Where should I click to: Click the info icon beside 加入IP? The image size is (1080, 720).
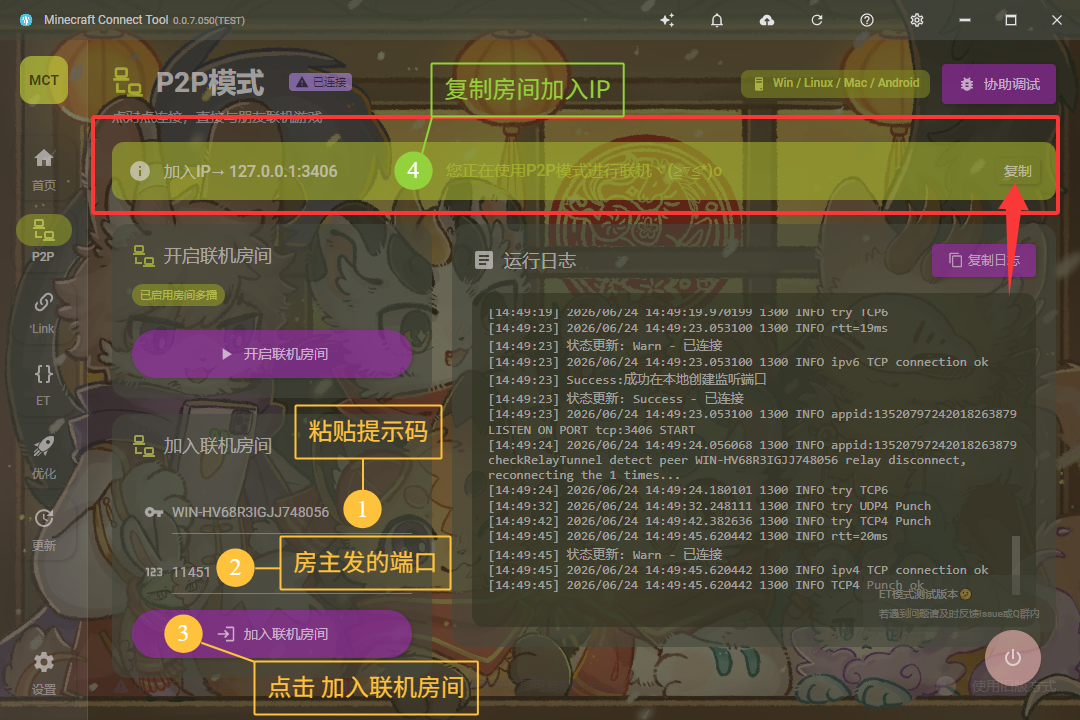pos(140,171)
